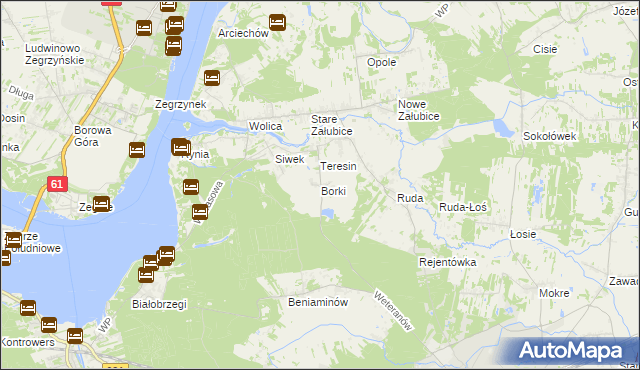640x370 pixels.
Task: Click the uppermost hotel icon in the Białobrzegi cluster
Action: coord(167,254)
